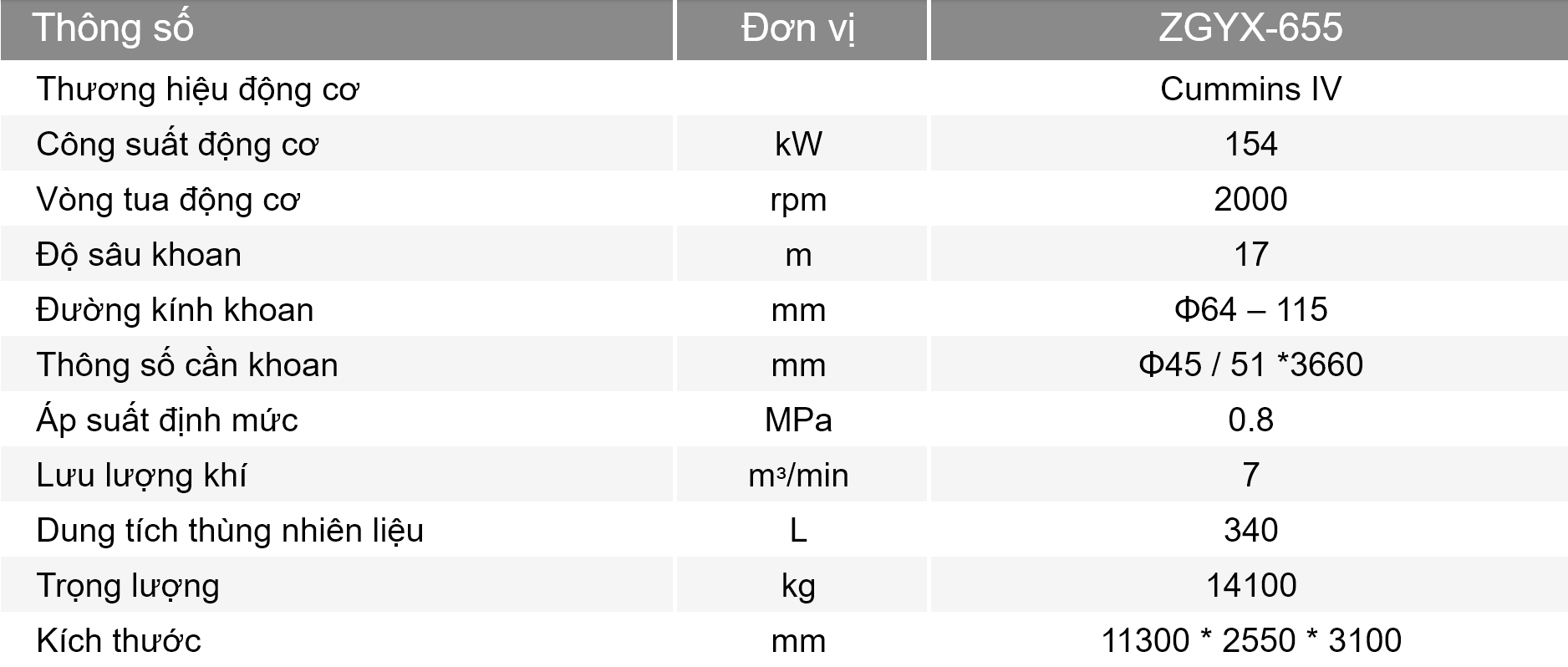Click the weight value '14100'
This screenshot has width=1568, height=667.
(x=1250, y=585)
